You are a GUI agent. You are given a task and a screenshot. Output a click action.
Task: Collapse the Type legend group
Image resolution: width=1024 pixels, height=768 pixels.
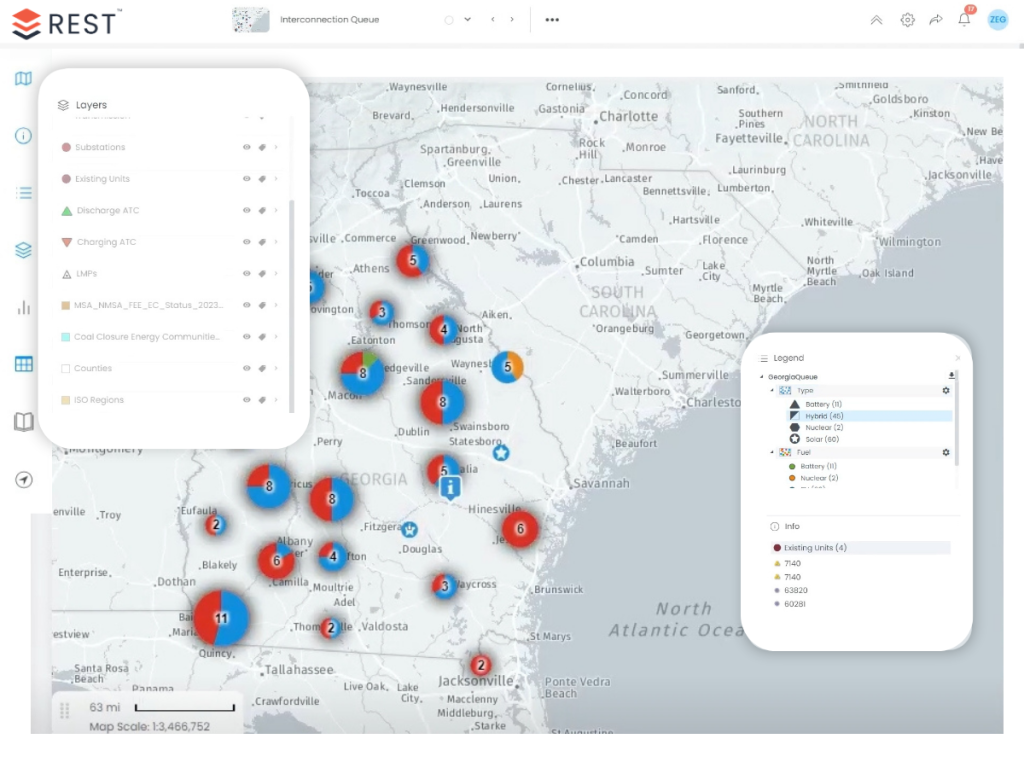[772, 391]
